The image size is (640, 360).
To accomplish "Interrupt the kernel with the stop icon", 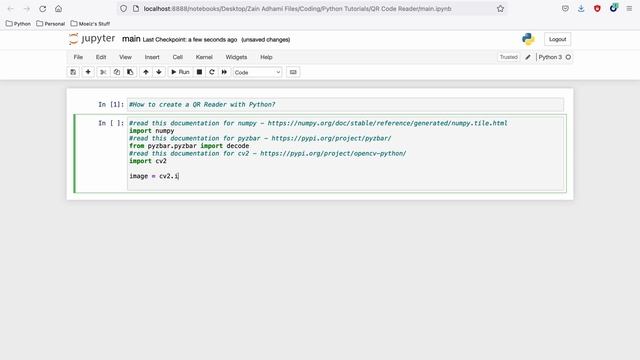I will [199, 72].
